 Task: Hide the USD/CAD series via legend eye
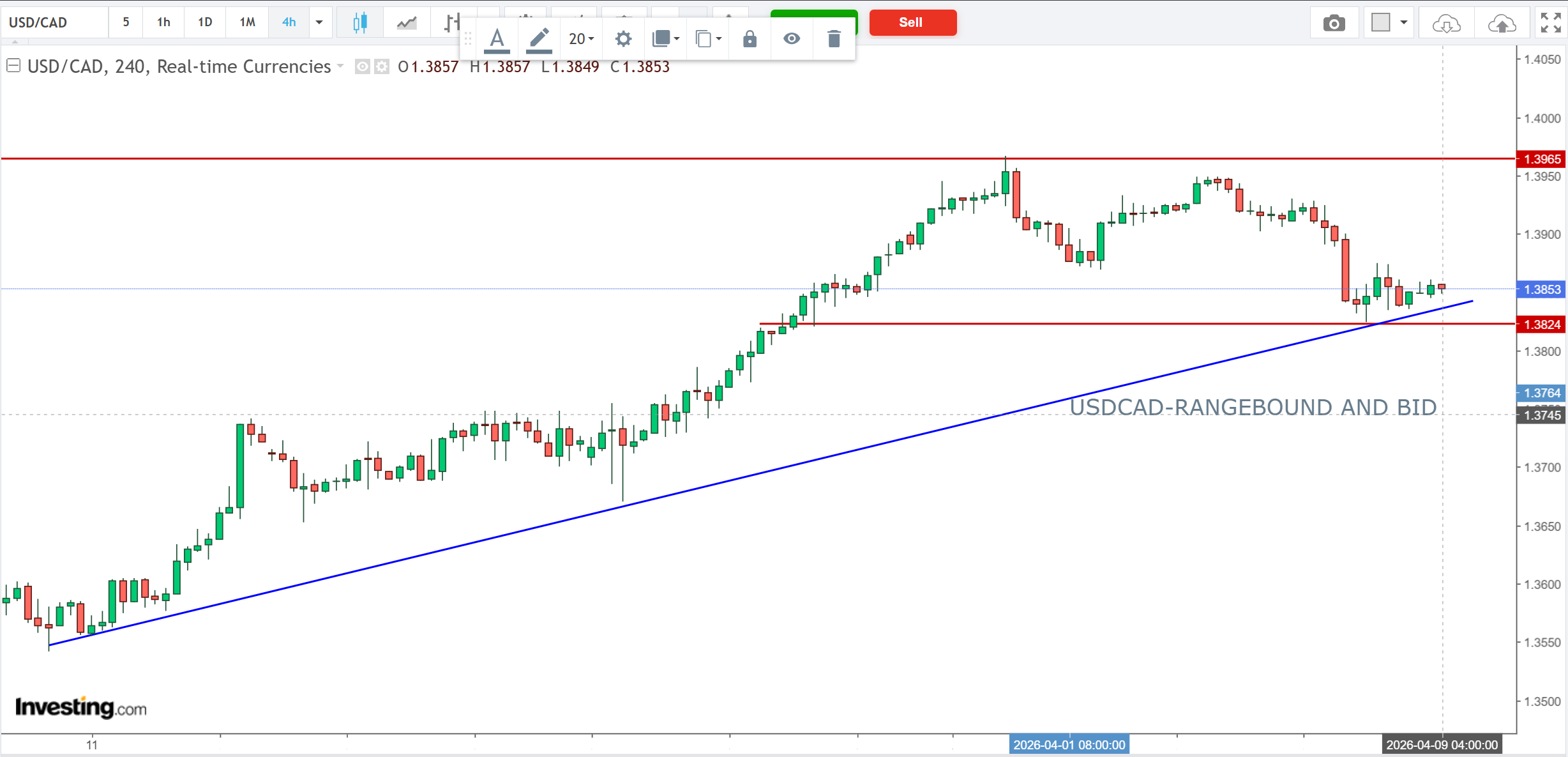[x=362, y=66]
